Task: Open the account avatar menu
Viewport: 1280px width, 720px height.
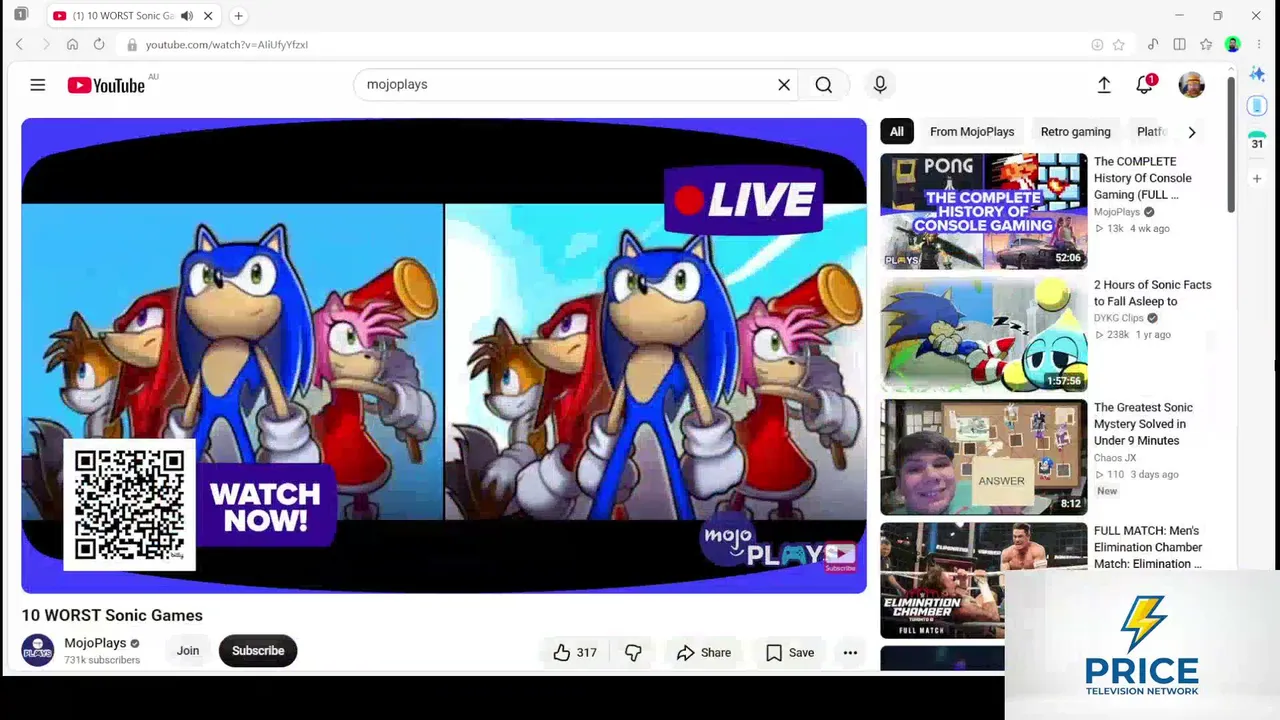Action: (1191, 85)
